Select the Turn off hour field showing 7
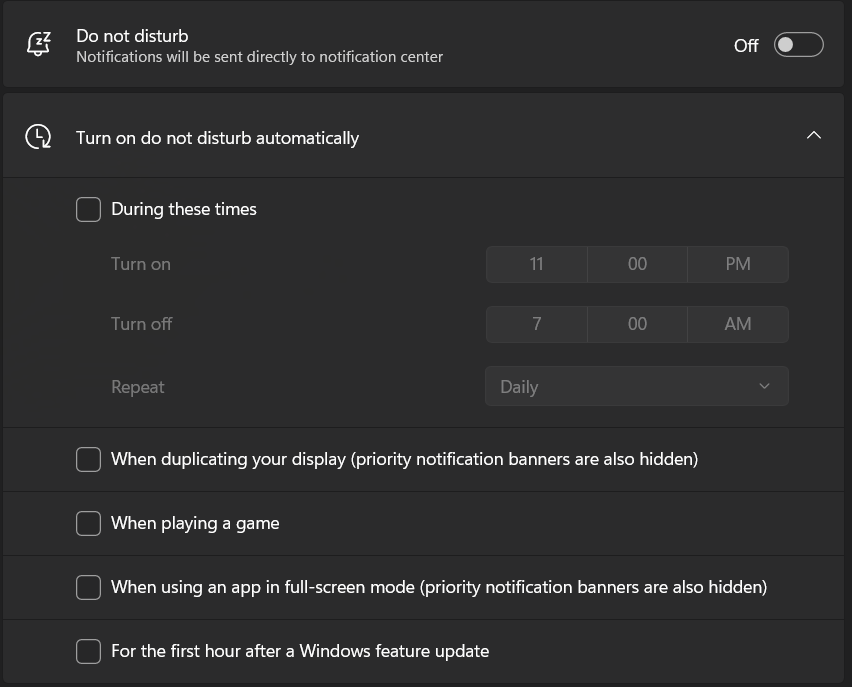This screenshot has height=687, width=852. [537, 324]
